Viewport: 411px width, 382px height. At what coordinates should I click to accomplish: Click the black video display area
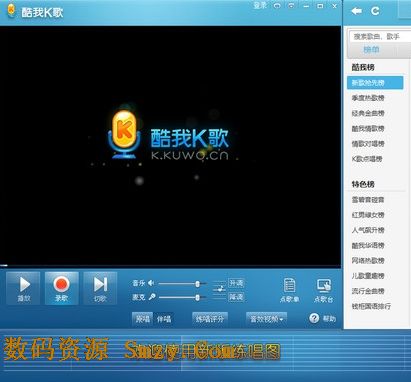(170, 145)
